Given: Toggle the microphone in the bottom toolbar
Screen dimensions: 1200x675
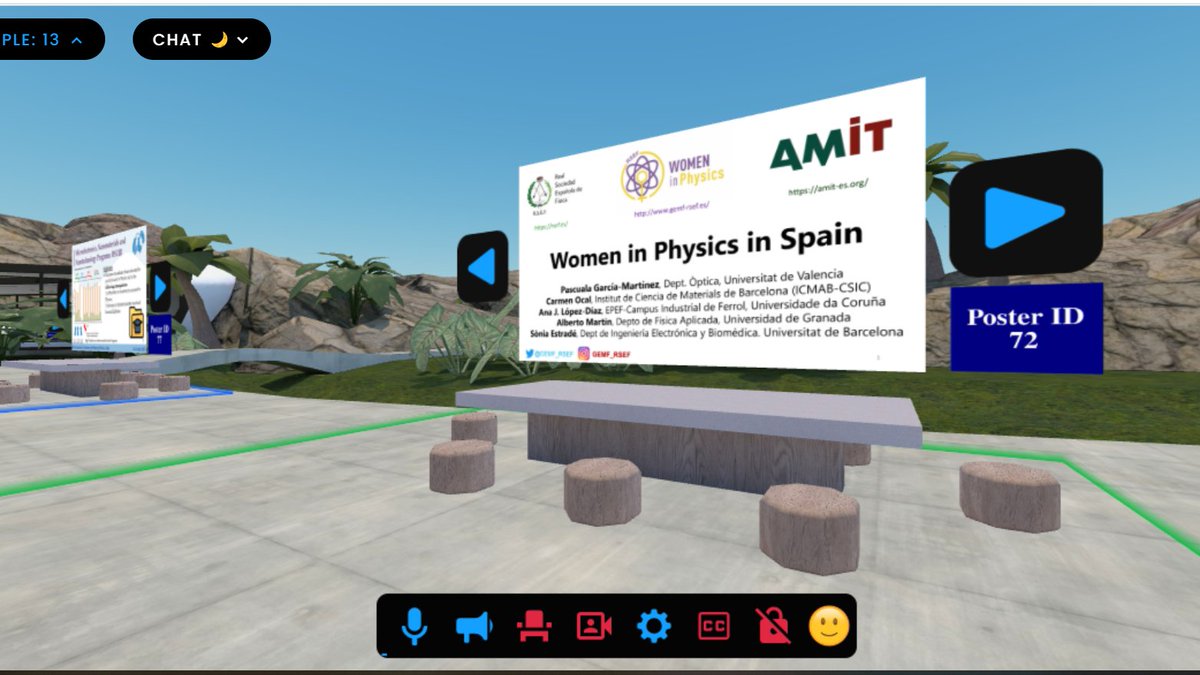Looking at the screenshot, I should coord(414,627).
